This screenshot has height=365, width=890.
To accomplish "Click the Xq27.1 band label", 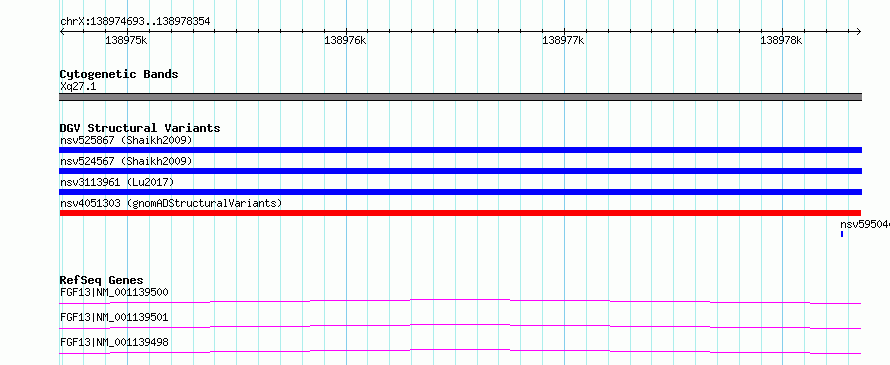I will [x=77, y=86].
